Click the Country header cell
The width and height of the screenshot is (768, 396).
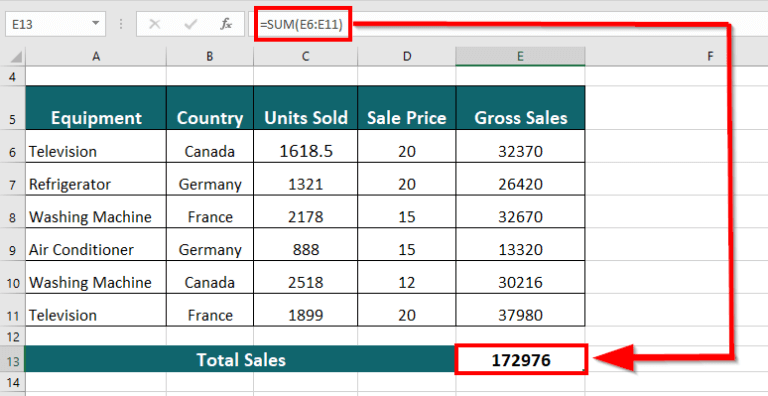[210, 108]
